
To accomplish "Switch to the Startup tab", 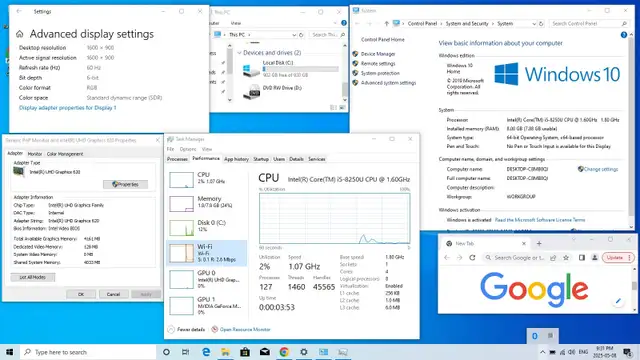I will [261, 159].
